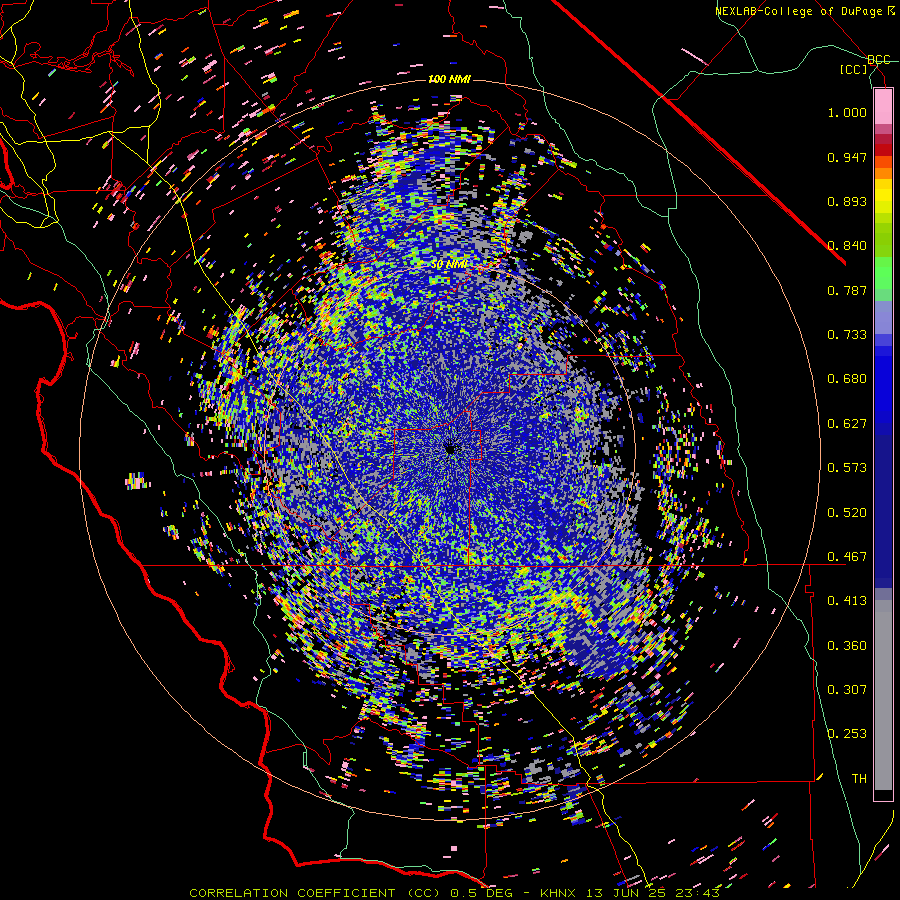Select the 0.680 legend value
Screen dimensions: 900x900
click(847, 379)
